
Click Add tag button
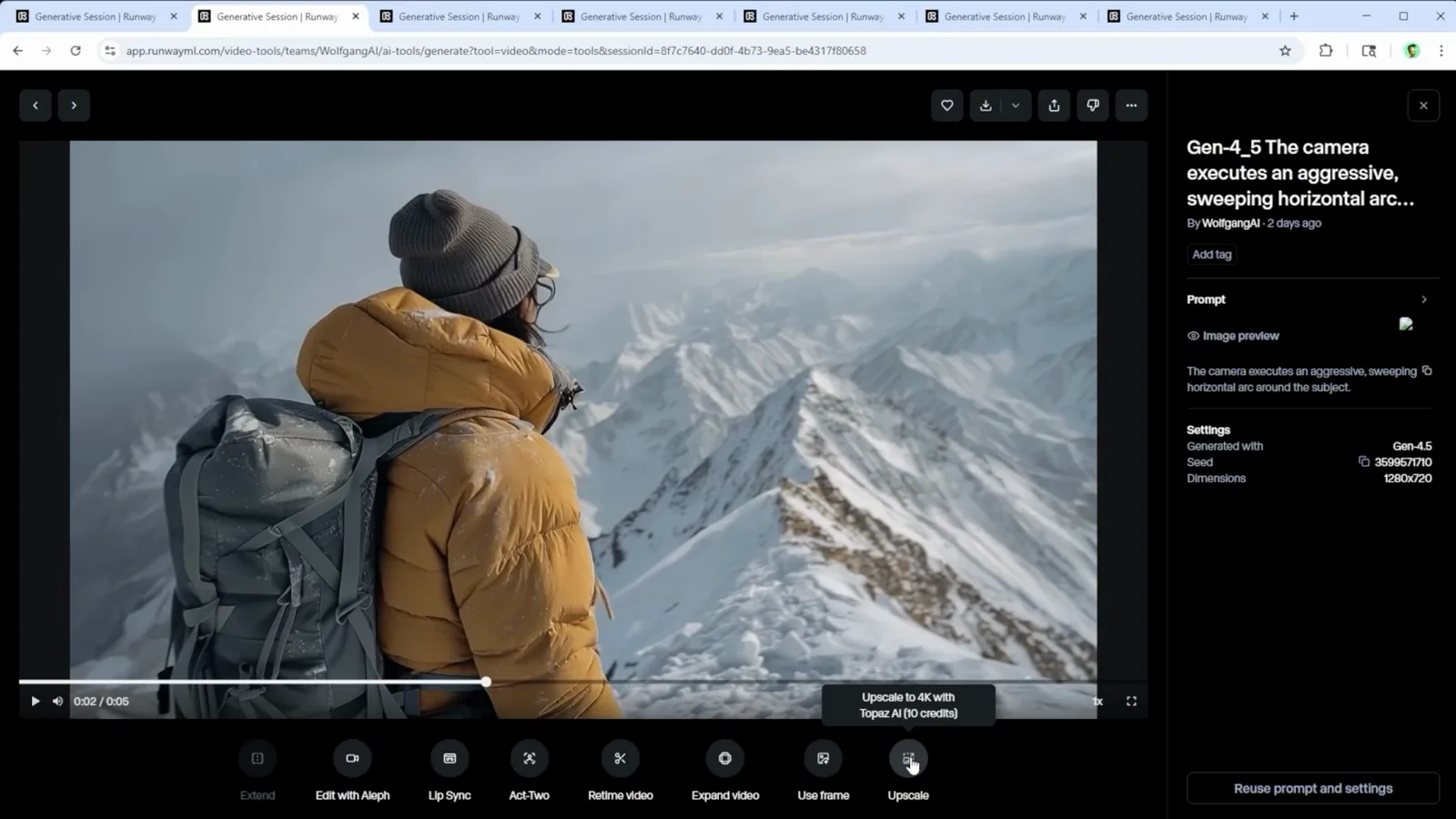point(1211,255)
